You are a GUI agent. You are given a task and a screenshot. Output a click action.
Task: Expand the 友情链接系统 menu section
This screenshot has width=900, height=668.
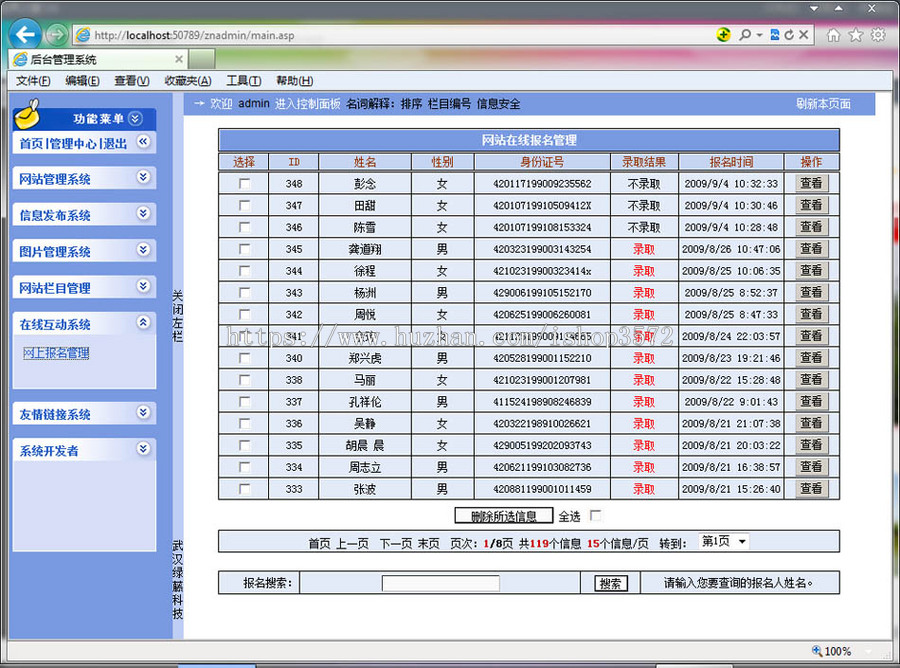click(x=143, y=412)
